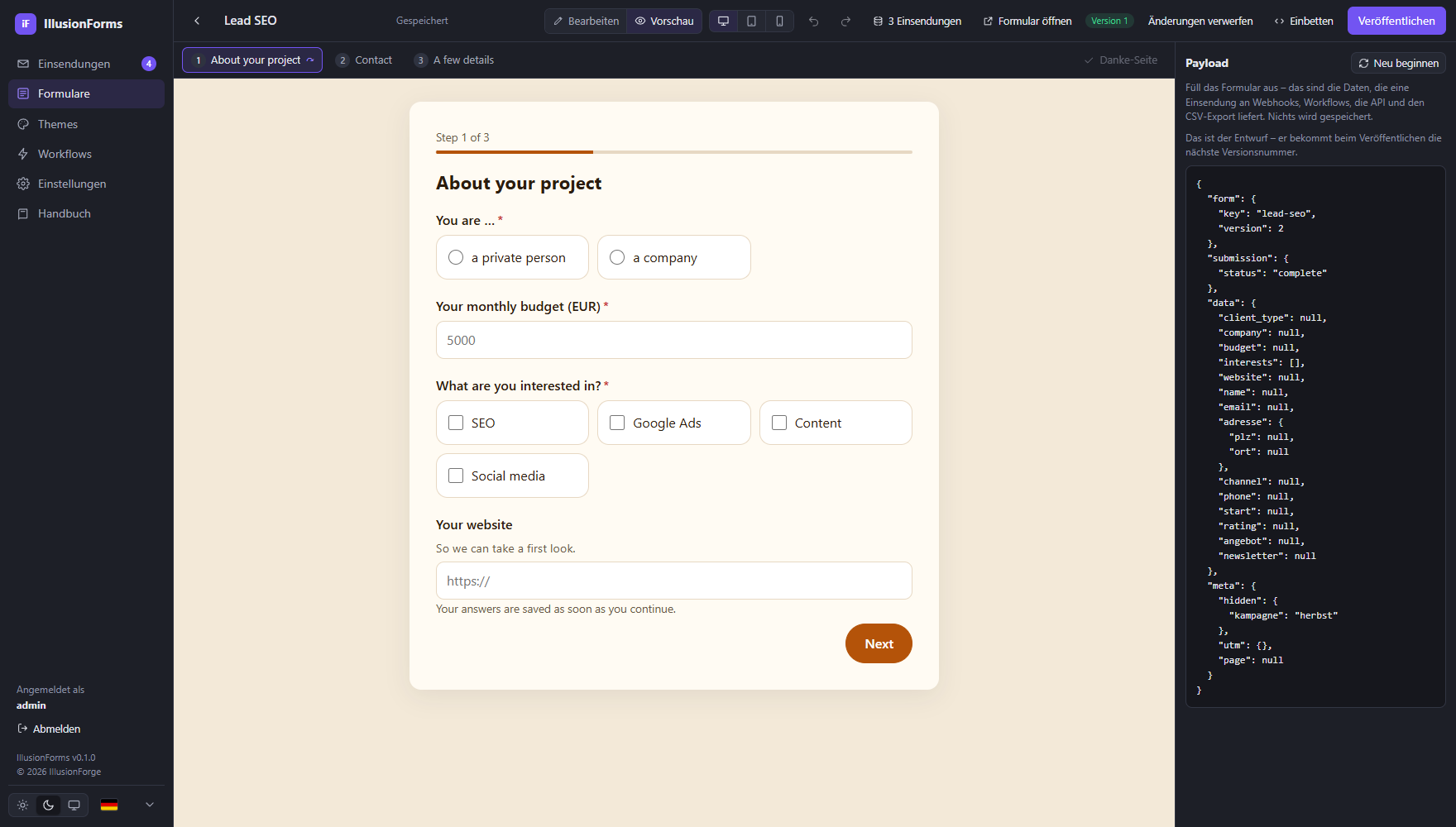Open Einstellungen in the sidebar
Viewport: 1456px width, 827px height.
pos(86,184)
